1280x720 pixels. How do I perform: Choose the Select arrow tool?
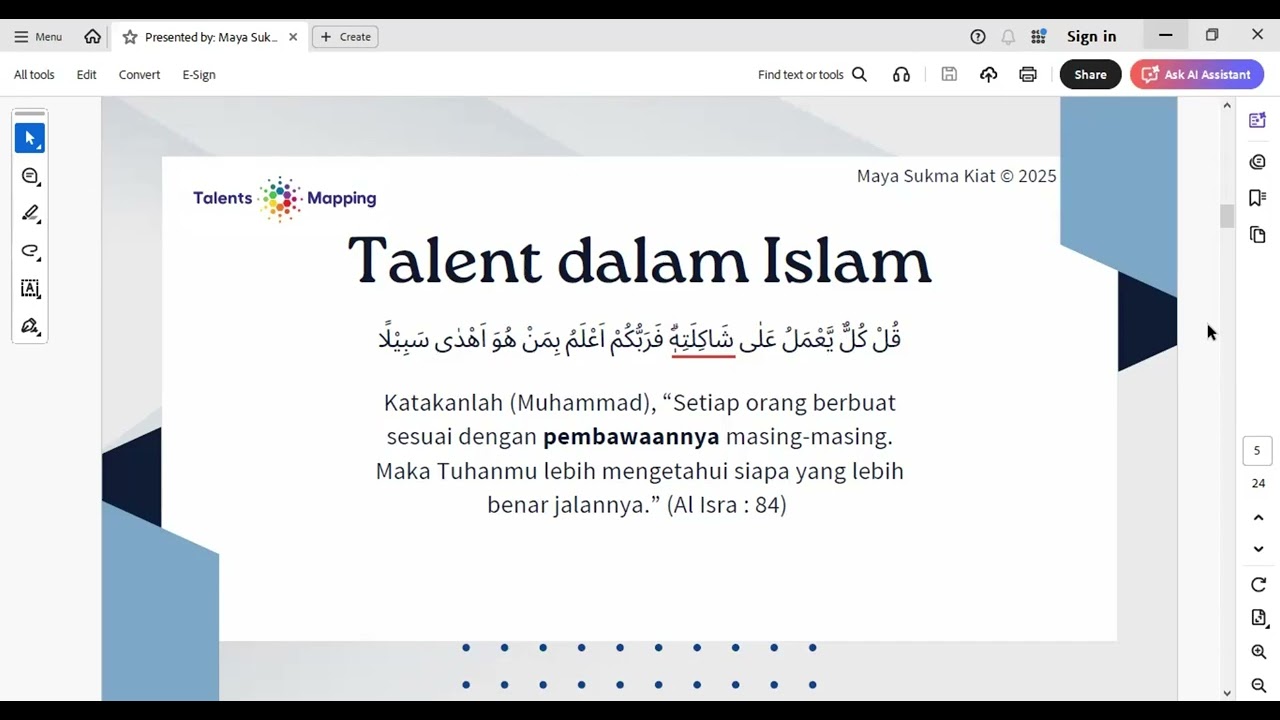click(30, 138)
